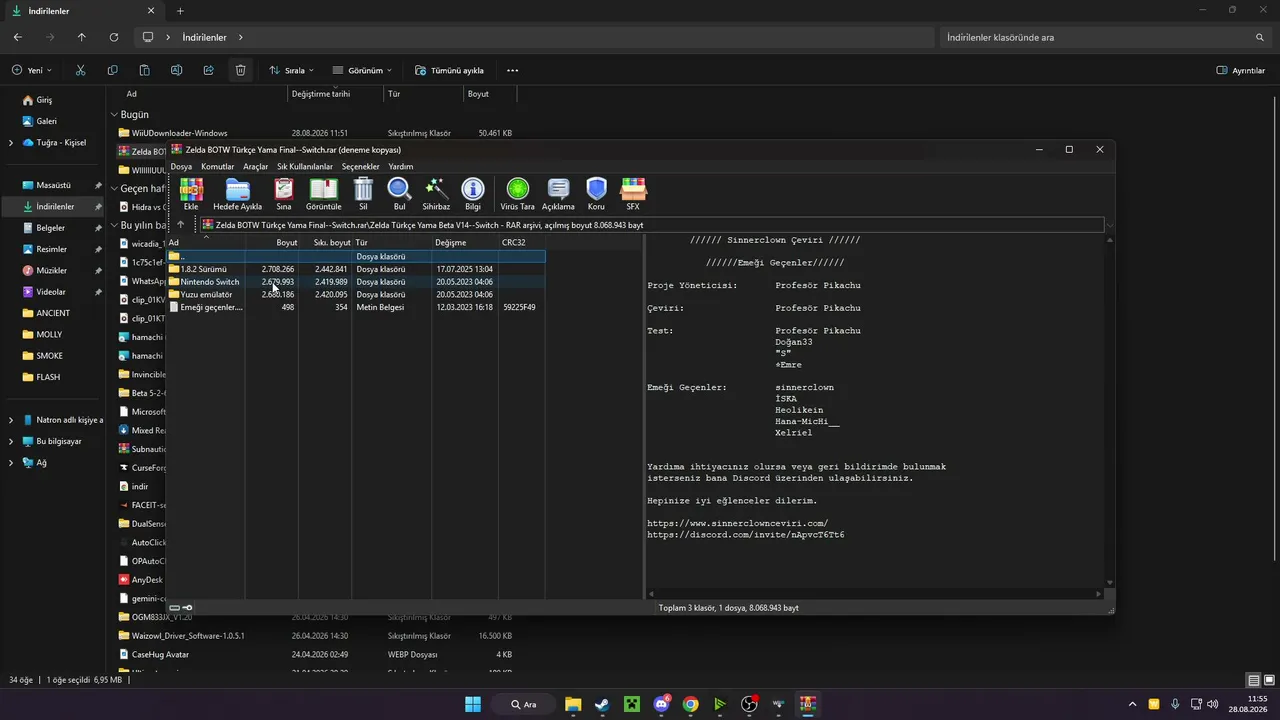This screenshot has height=720, width=1280.
Task: Click the comment pane vertical scrollbar
Action: [x=1109, y=411]
